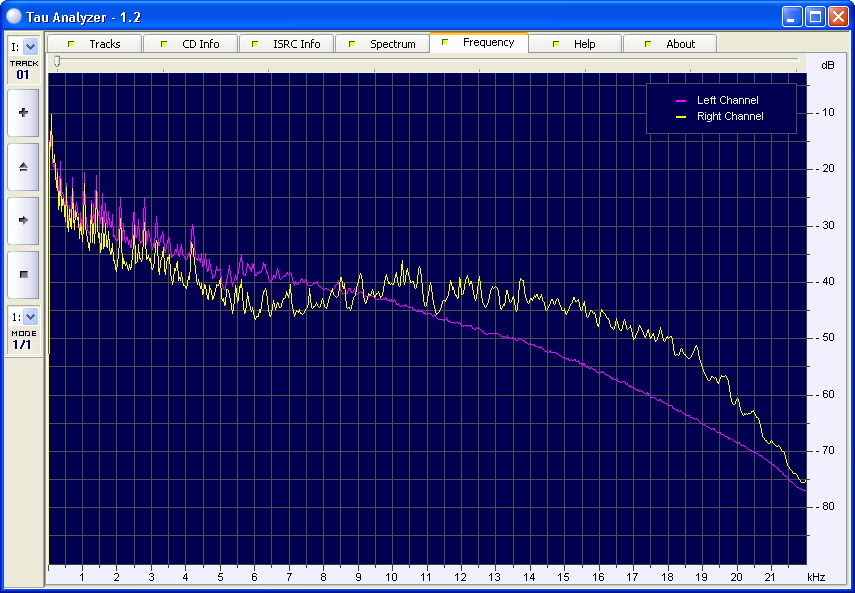
Task: Go to the ISRC Info tab
Action: pos(287,44)
